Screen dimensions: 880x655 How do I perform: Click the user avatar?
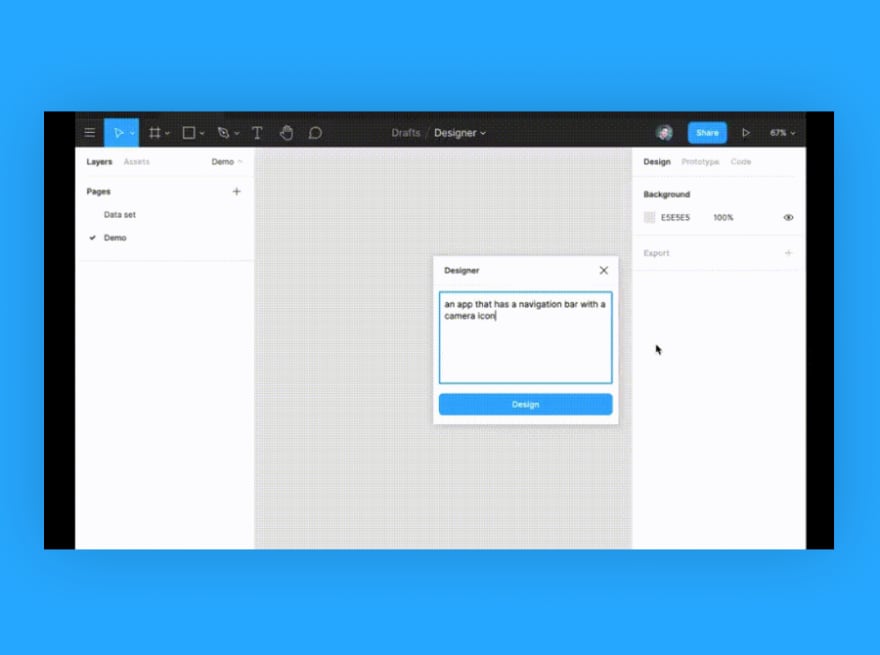pyautogui.click(x=664, y=132)
